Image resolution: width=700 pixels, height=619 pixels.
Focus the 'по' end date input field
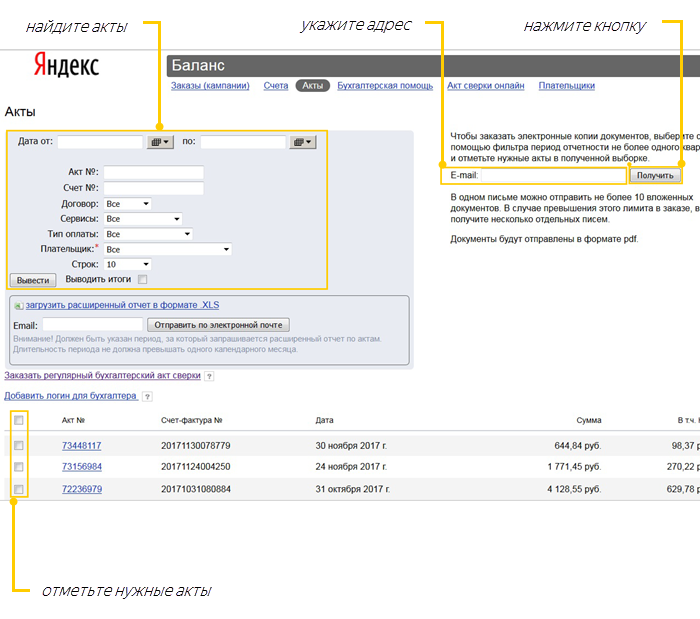pos(243,142)
